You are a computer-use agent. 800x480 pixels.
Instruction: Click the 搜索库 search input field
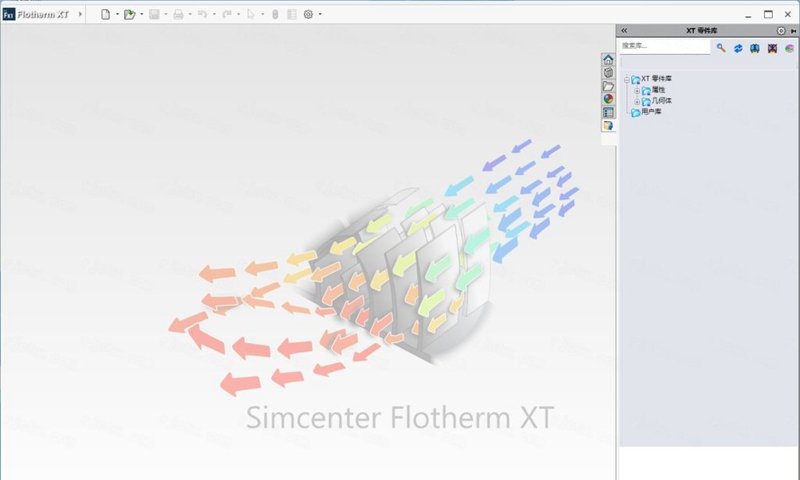[x=664, y=46]
